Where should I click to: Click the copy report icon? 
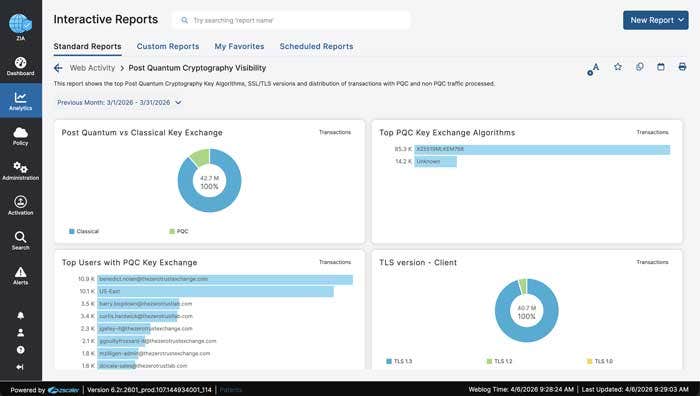point(640,67)
